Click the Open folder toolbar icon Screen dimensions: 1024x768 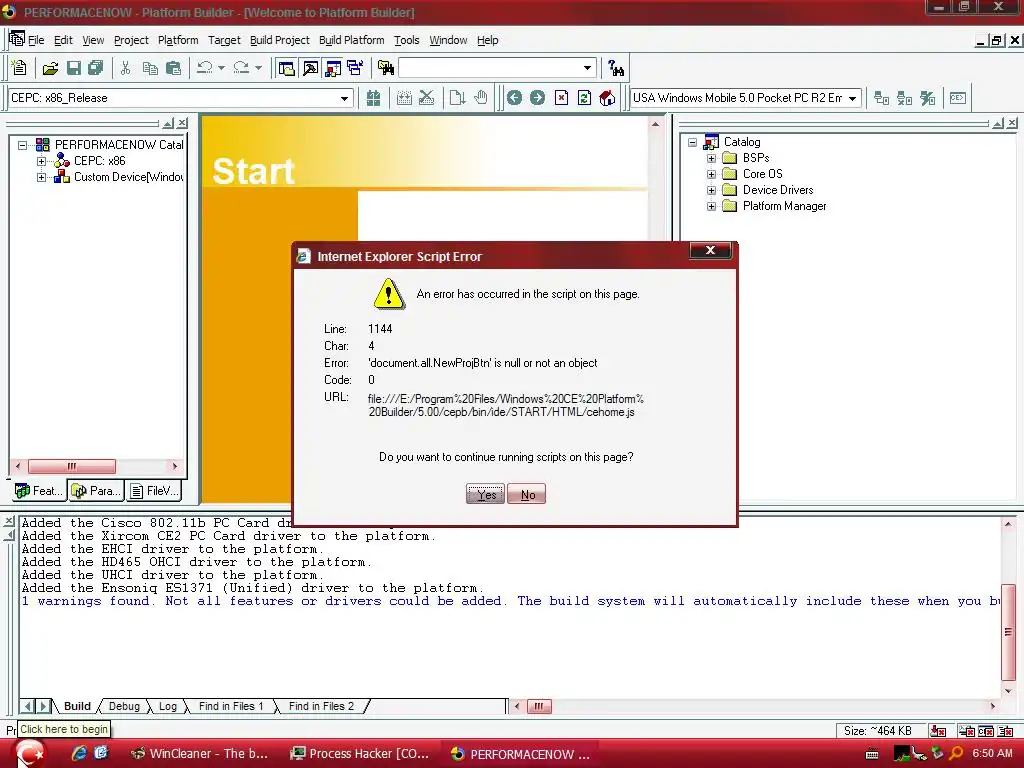coord(50,68)
